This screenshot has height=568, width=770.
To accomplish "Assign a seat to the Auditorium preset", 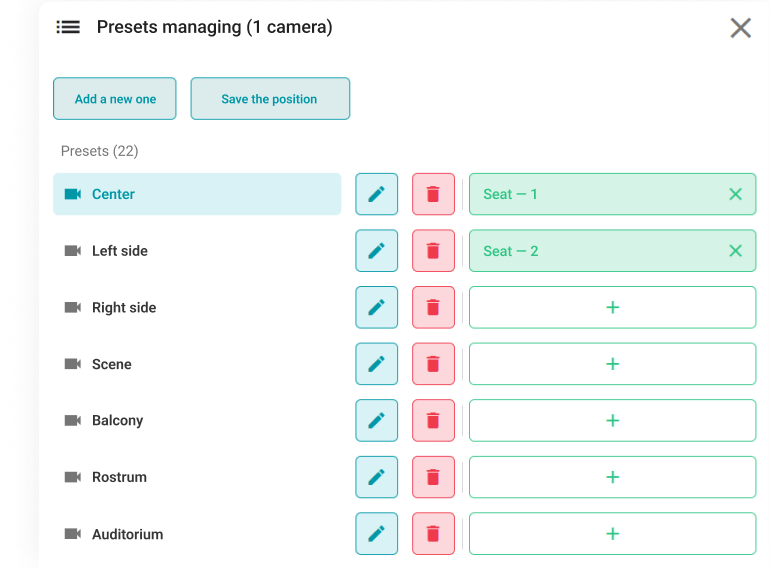I will (x=612, y=534).
